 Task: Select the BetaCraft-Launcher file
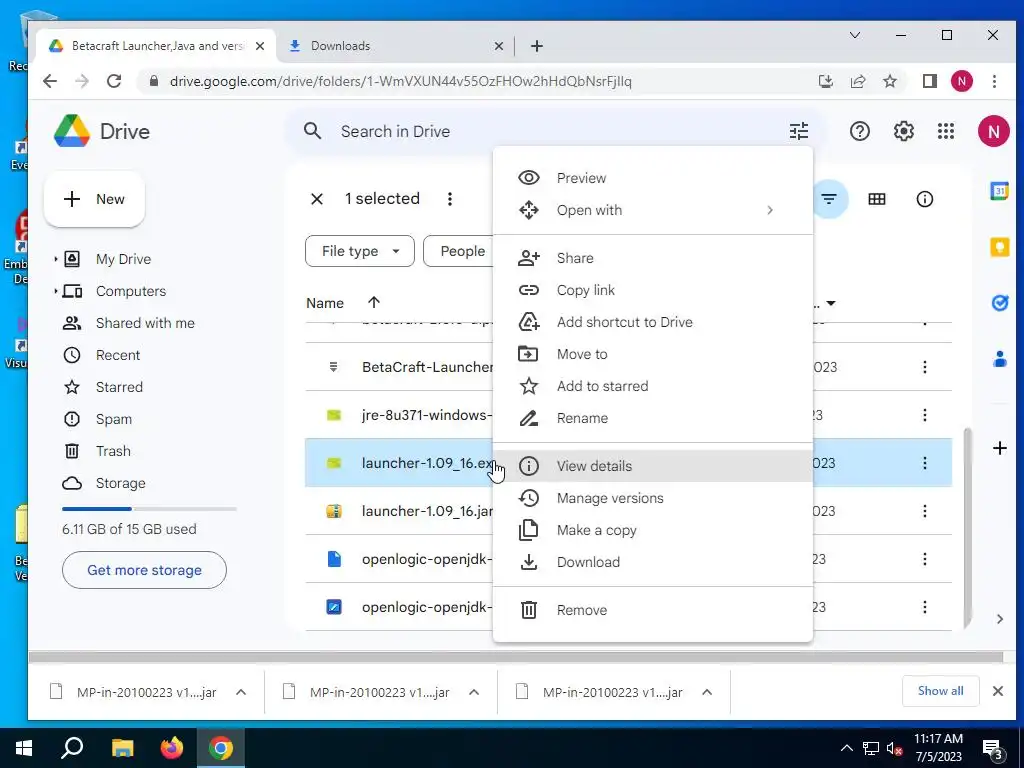coord(427,367)
